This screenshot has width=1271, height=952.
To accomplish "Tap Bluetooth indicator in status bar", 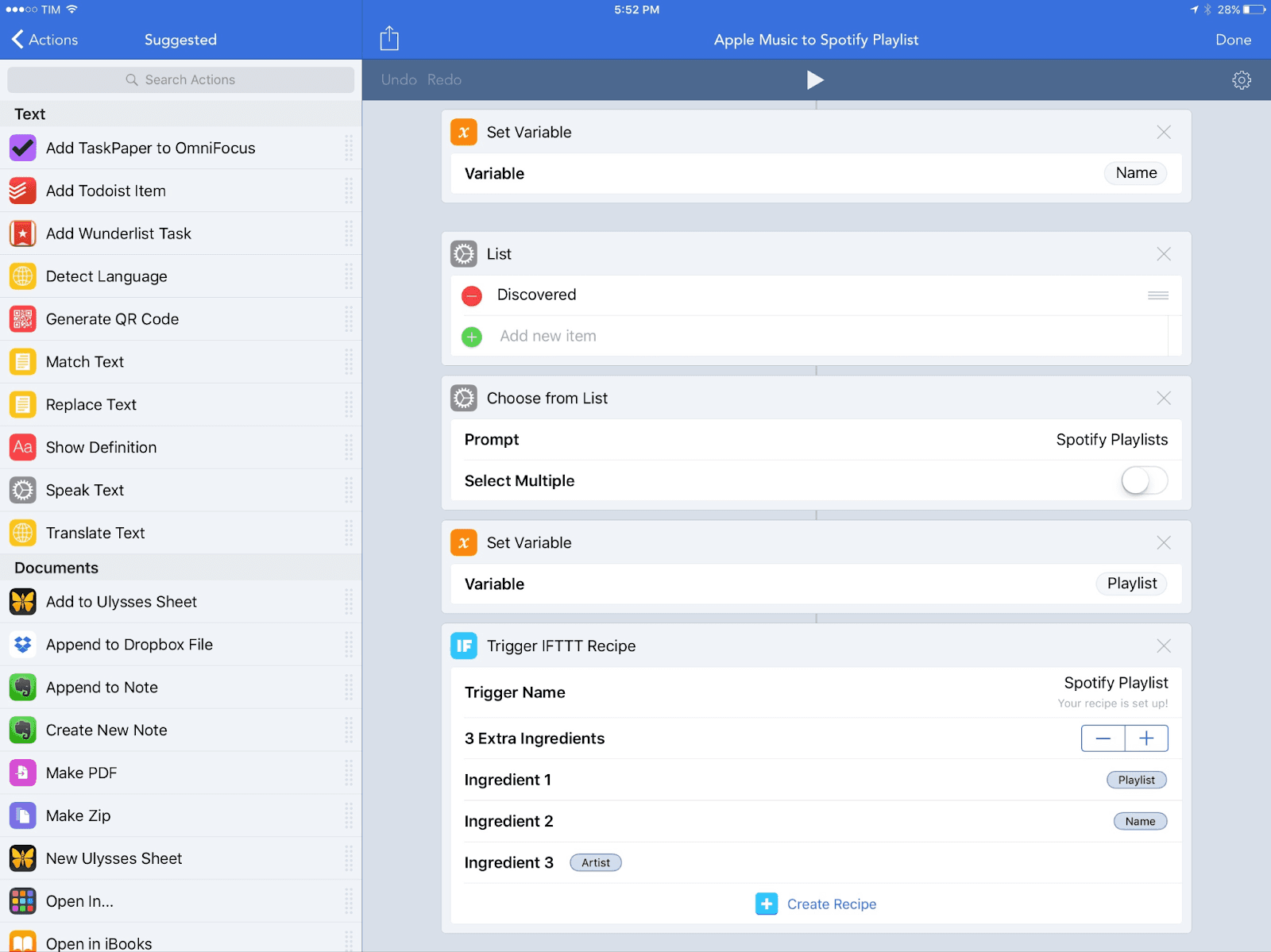I will tap(1207, 10).
